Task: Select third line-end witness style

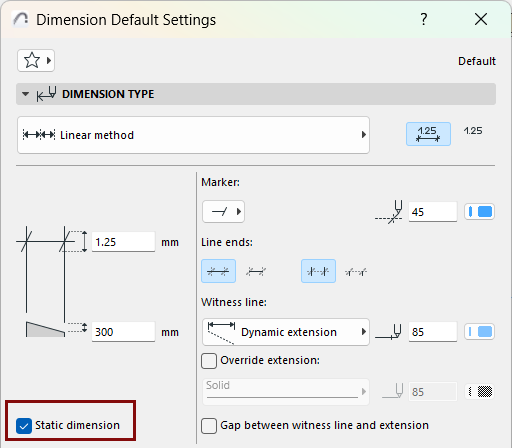Action: (318, 271)
